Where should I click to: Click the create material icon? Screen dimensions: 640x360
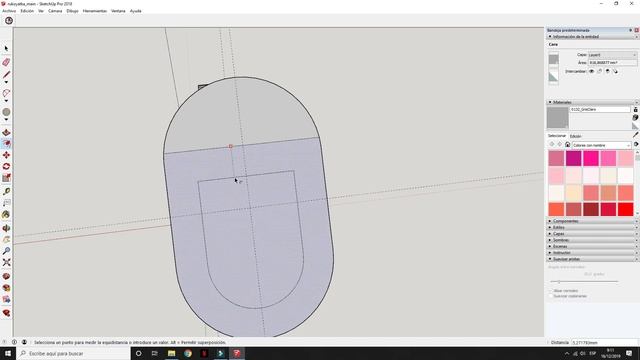coord(636,118)
